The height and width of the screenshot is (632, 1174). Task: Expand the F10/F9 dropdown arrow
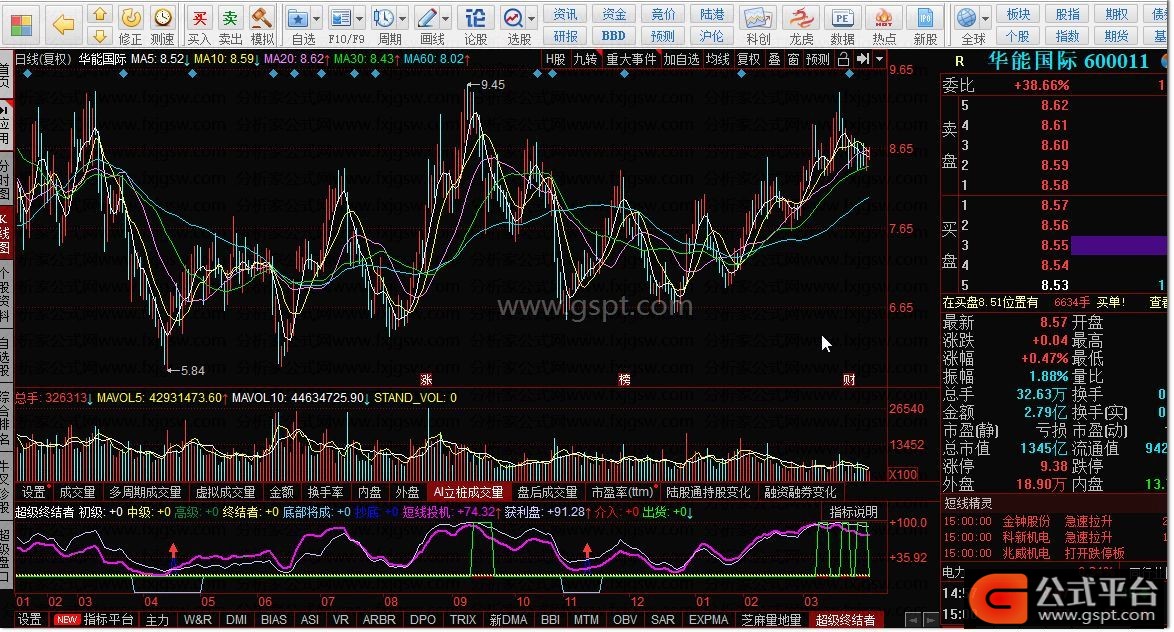pyautogui.click(x=360, y=18)
